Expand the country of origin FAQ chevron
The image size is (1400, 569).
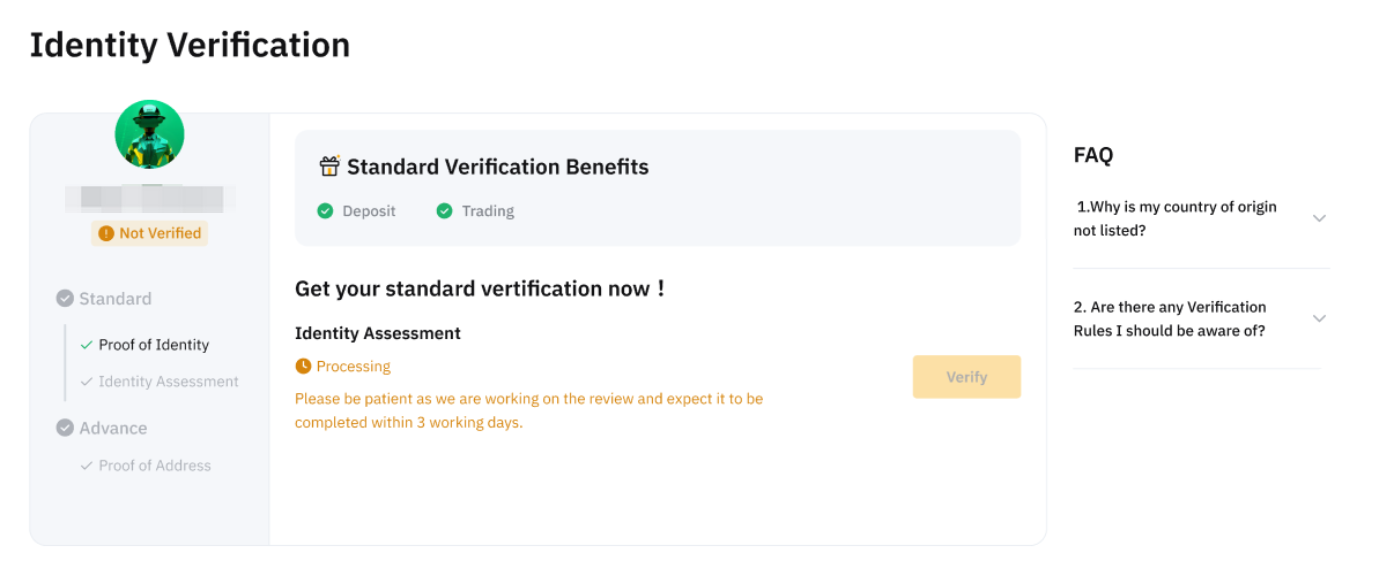[1319, 218]
